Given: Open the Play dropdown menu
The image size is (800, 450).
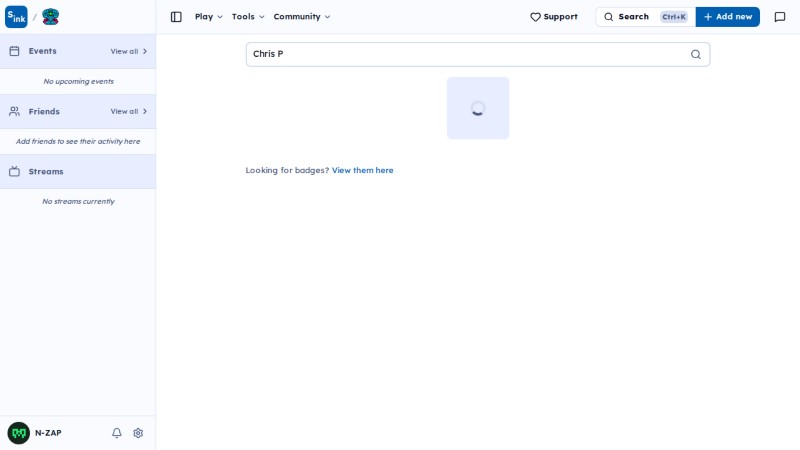Looking at the screenshot, I should point(209,17).
